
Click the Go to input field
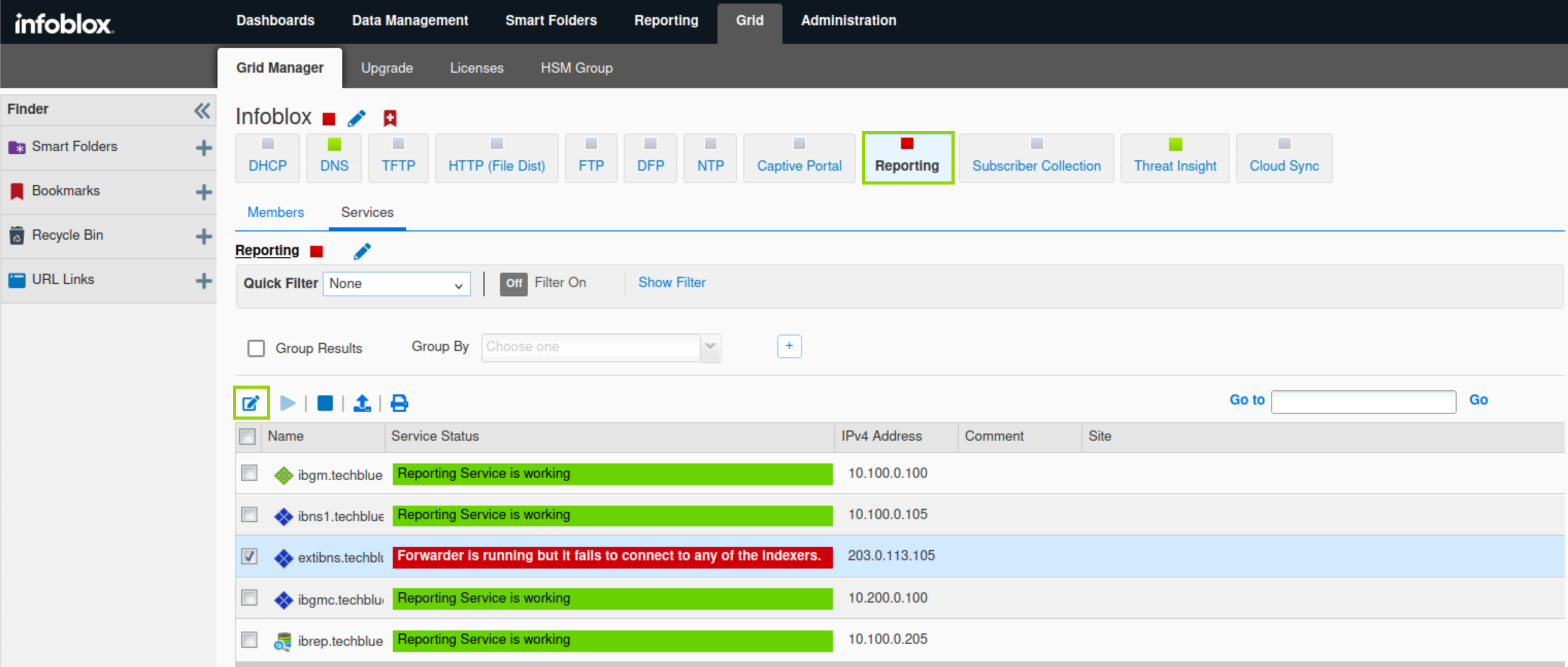tap(1363, 402)
